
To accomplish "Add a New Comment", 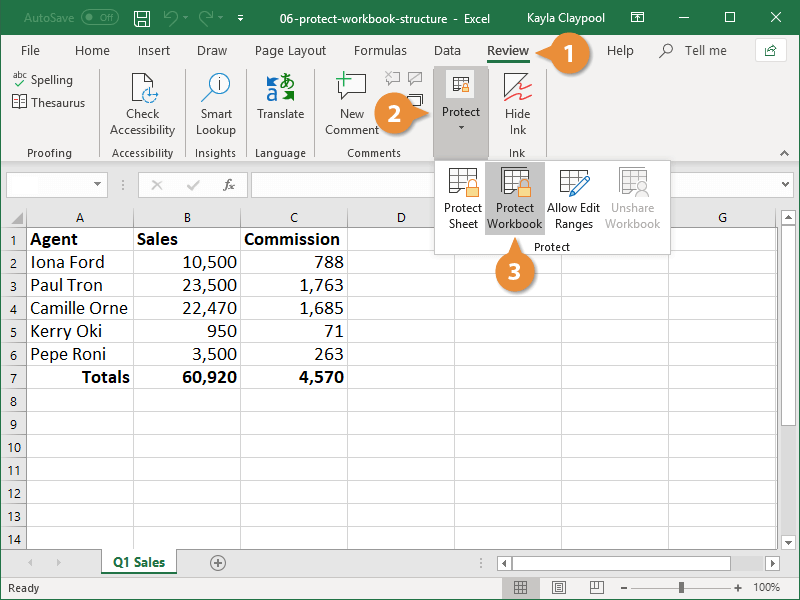I will 352,105.
